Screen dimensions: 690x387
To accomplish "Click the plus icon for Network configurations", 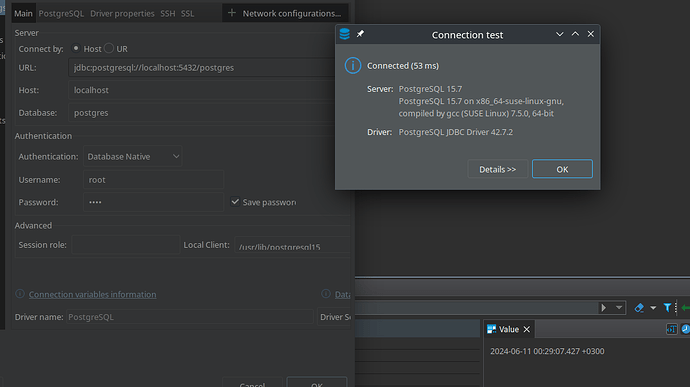I will [x=231, y=13].
